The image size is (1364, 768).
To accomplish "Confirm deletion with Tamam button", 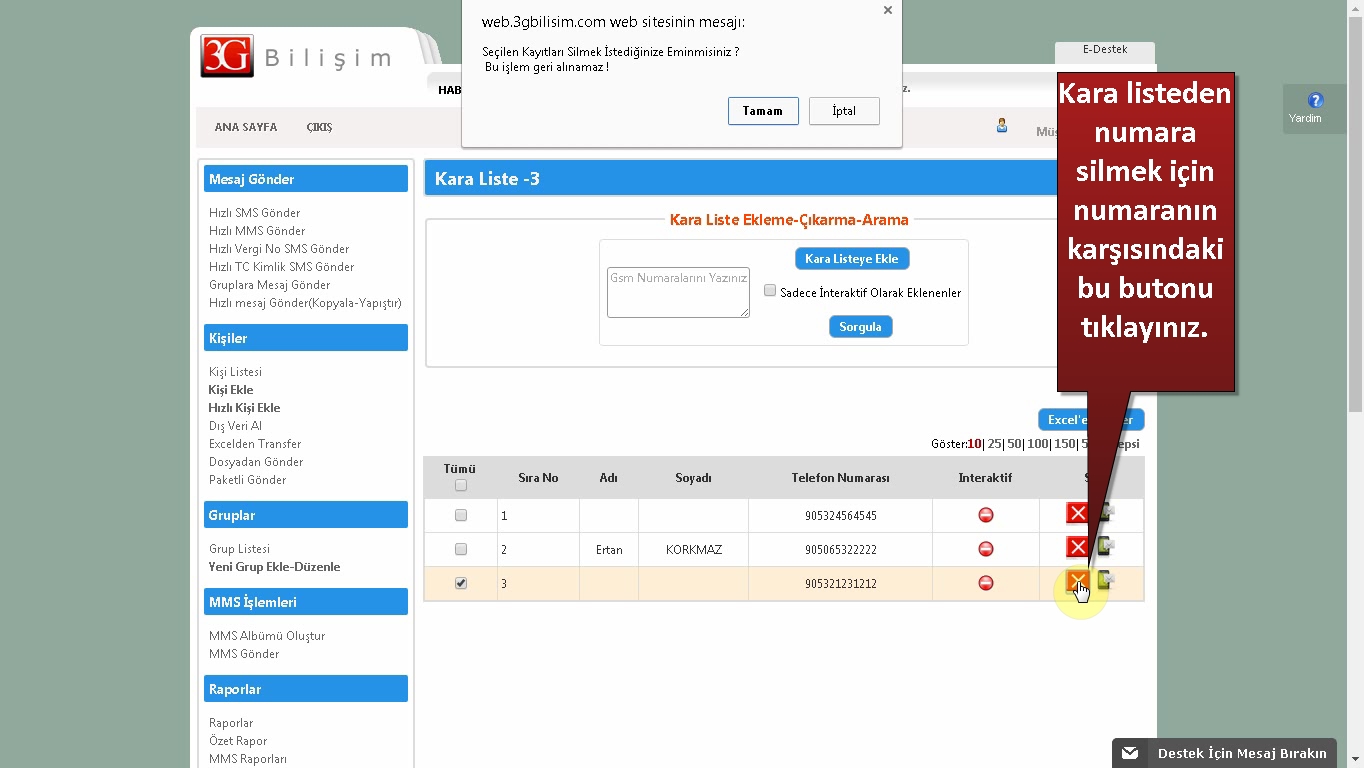I will coord(763,111).
